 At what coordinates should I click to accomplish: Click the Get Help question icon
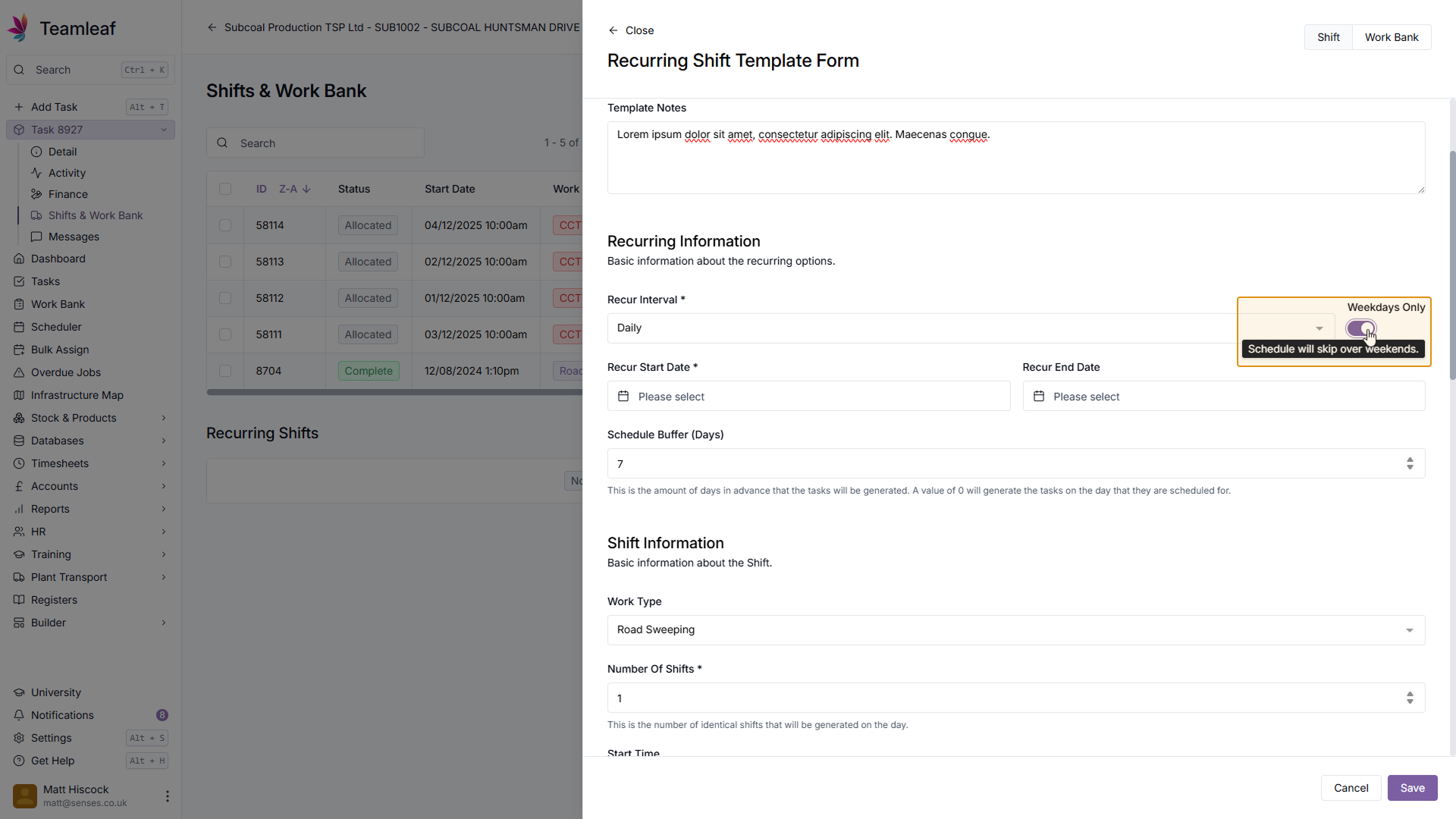click(19, 761)
